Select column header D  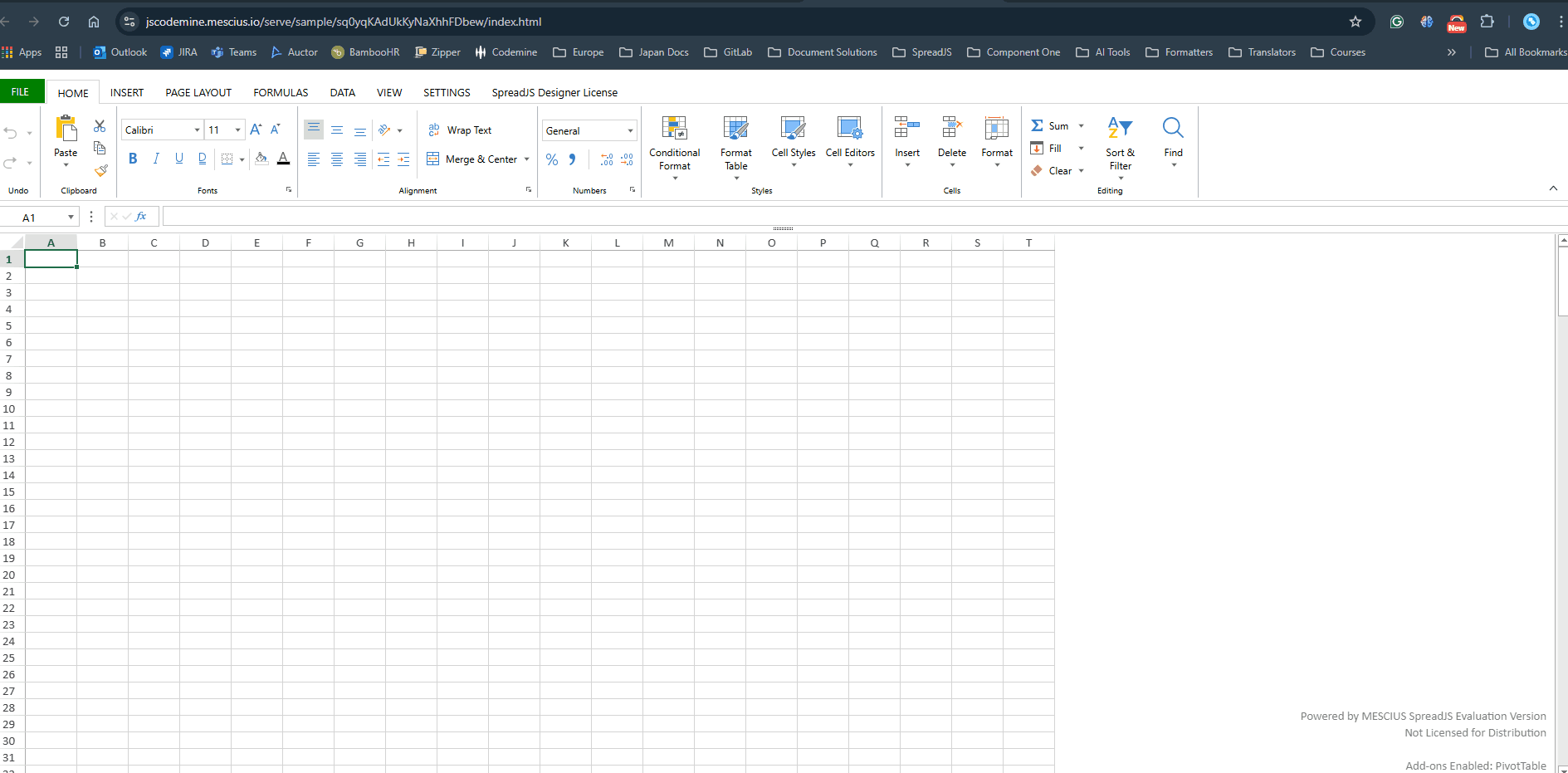point(205,242)
